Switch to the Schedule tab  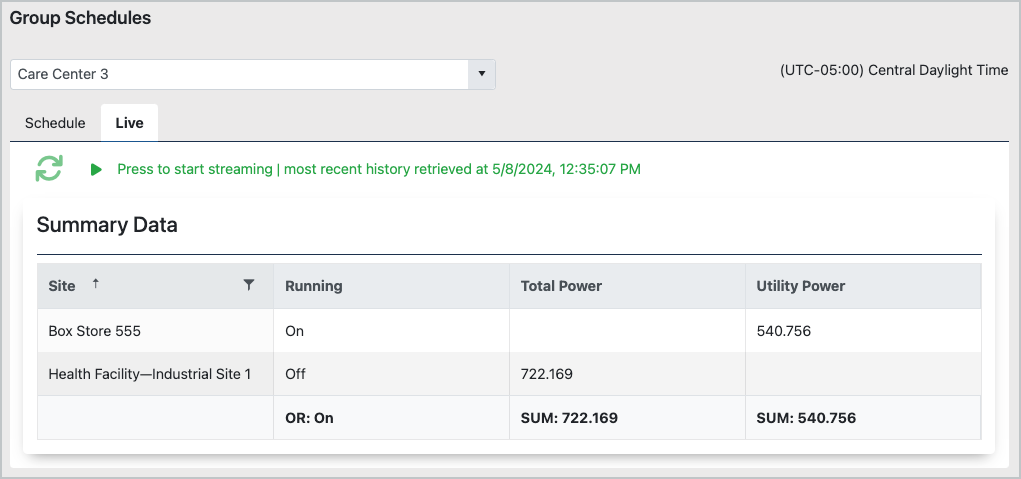[55, 123]
